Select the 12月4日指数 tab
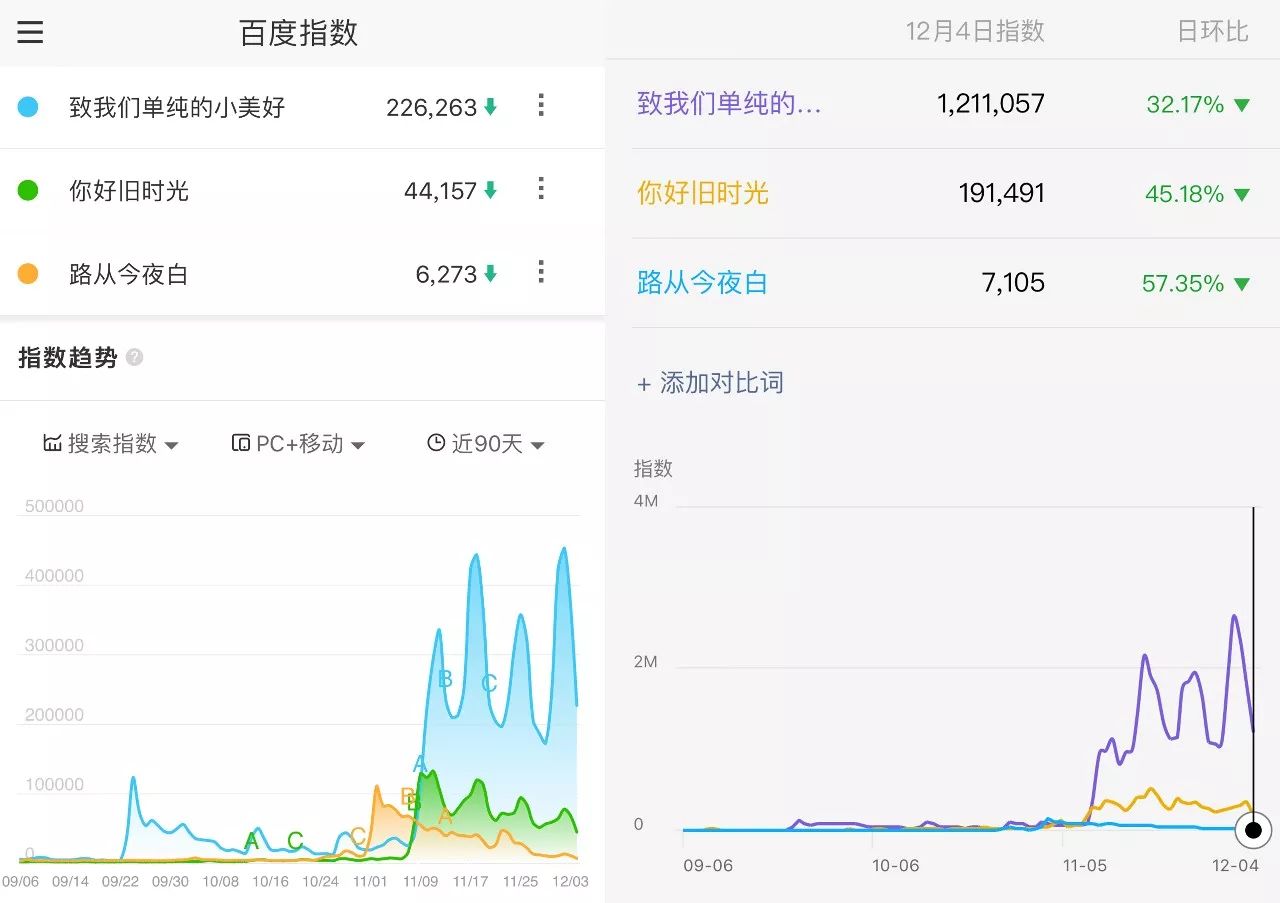This screenshot has width=1280, height=903. (973, 31)
